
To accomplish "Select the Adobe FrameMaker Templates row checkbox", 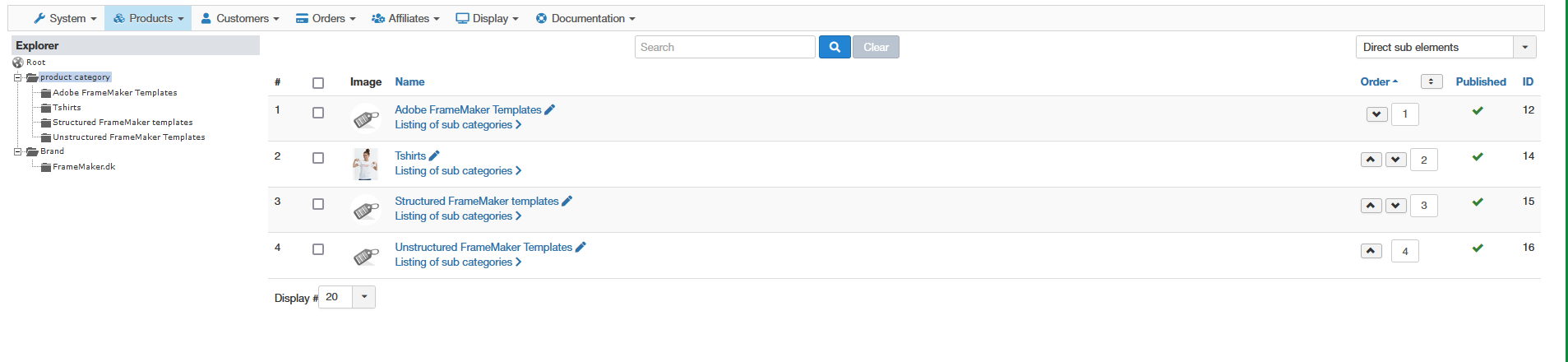I will [x=318, y=113].
